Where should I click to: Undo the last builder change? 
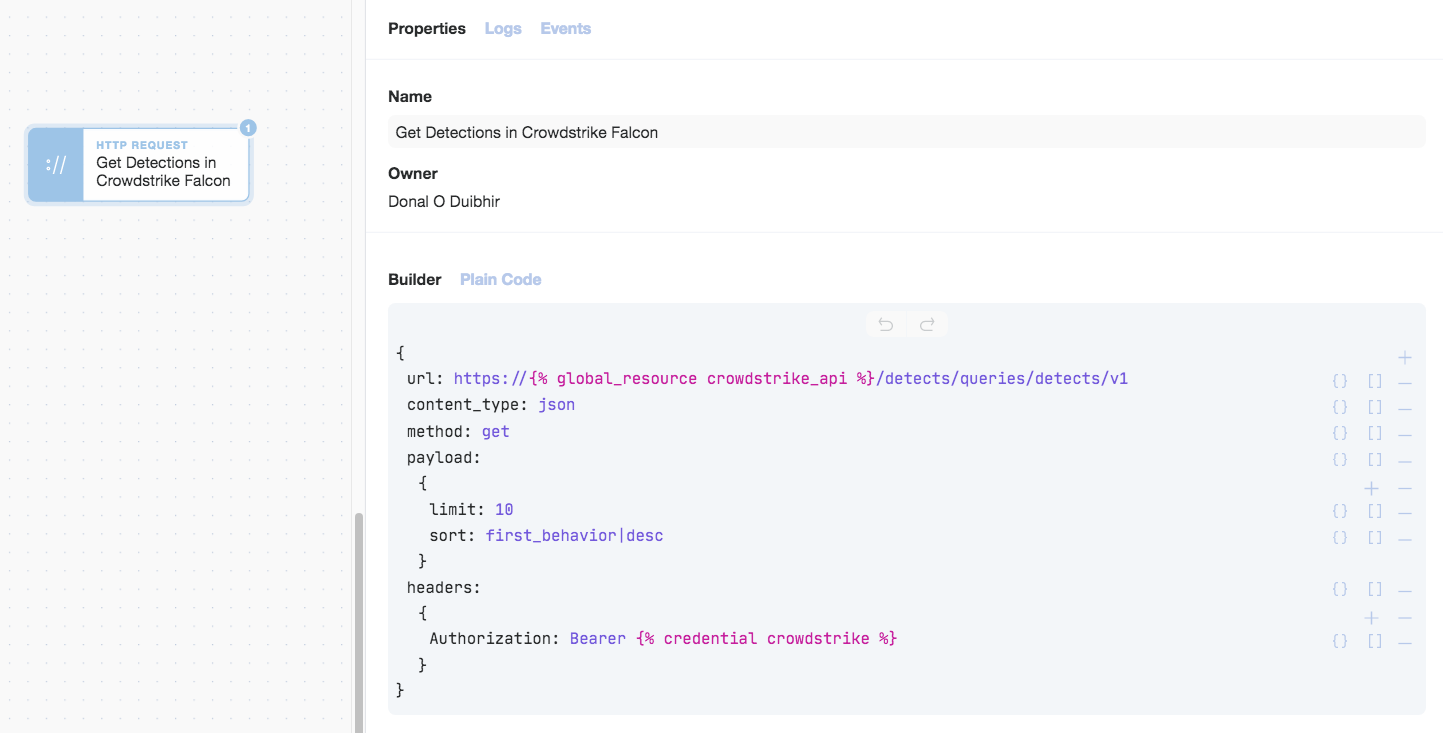(x=886, y=324)
